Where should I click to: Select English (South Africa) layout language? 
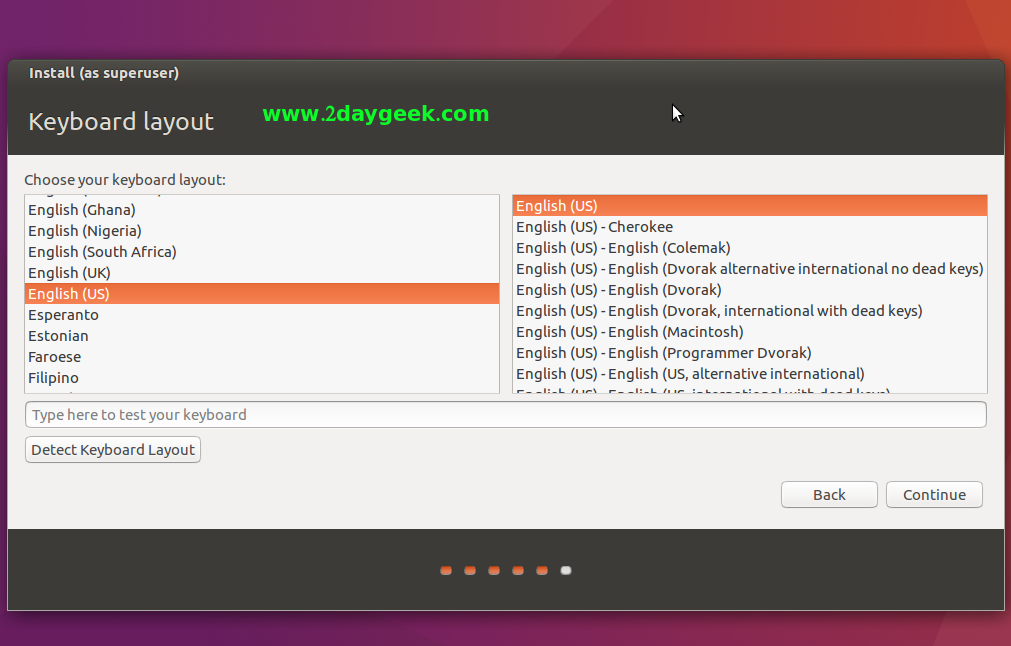pos(102,252)
